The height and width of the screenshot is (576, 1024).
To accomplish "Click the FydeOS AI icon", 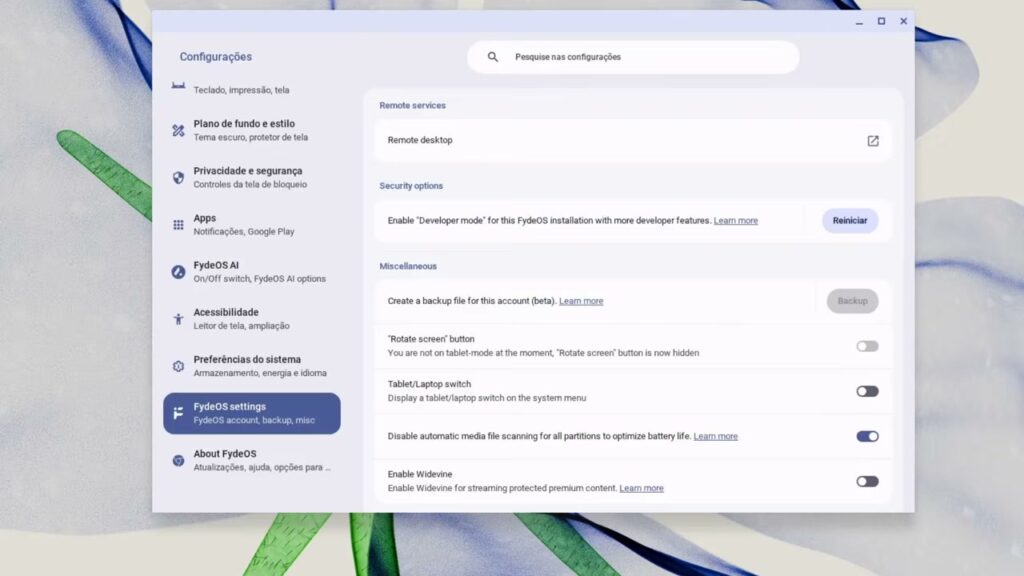I will click(x=178, y=272).
